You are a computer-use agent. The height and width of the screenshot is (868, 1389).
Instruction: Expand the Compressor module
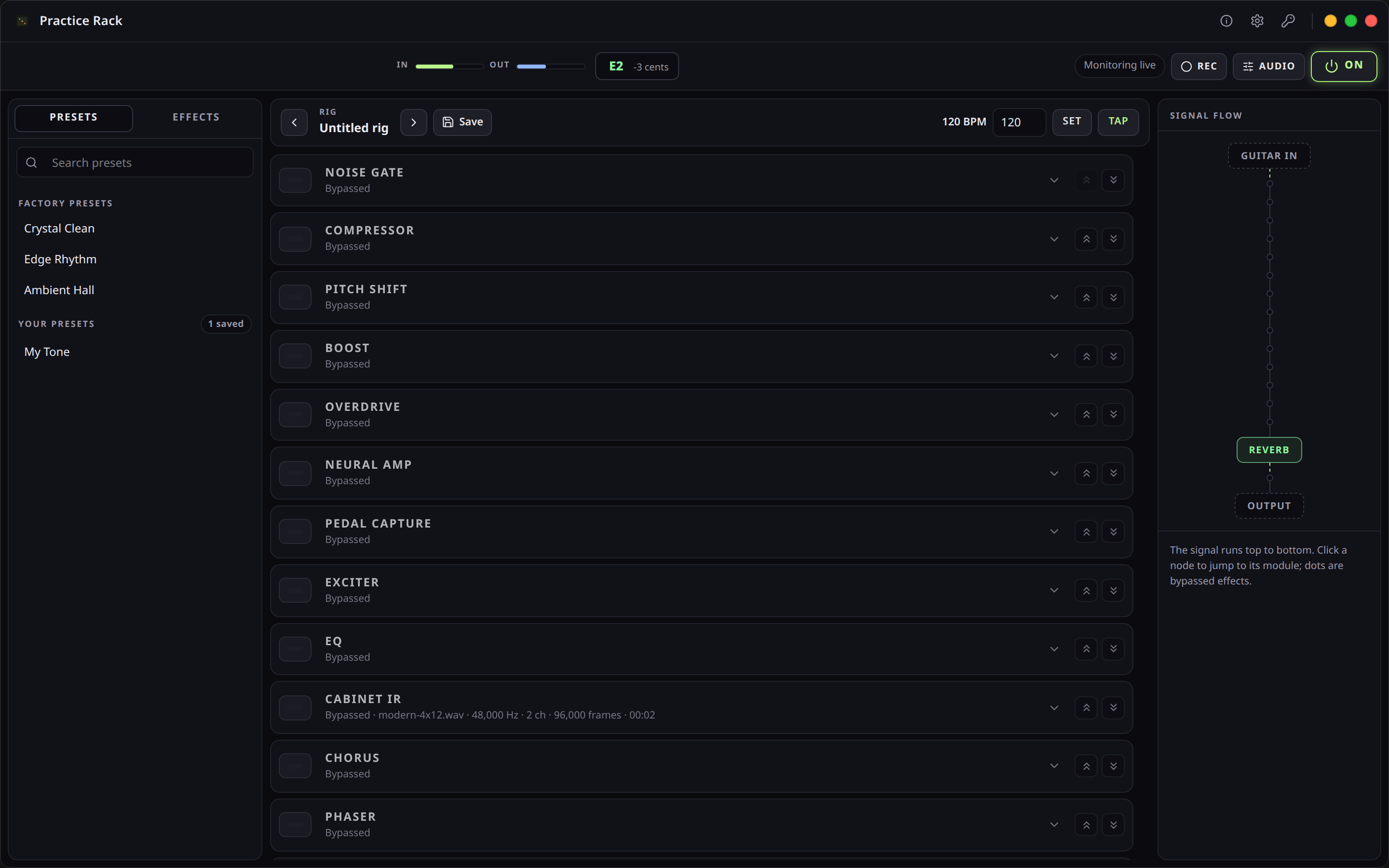pyautogui.click(x=1054, y=239)
